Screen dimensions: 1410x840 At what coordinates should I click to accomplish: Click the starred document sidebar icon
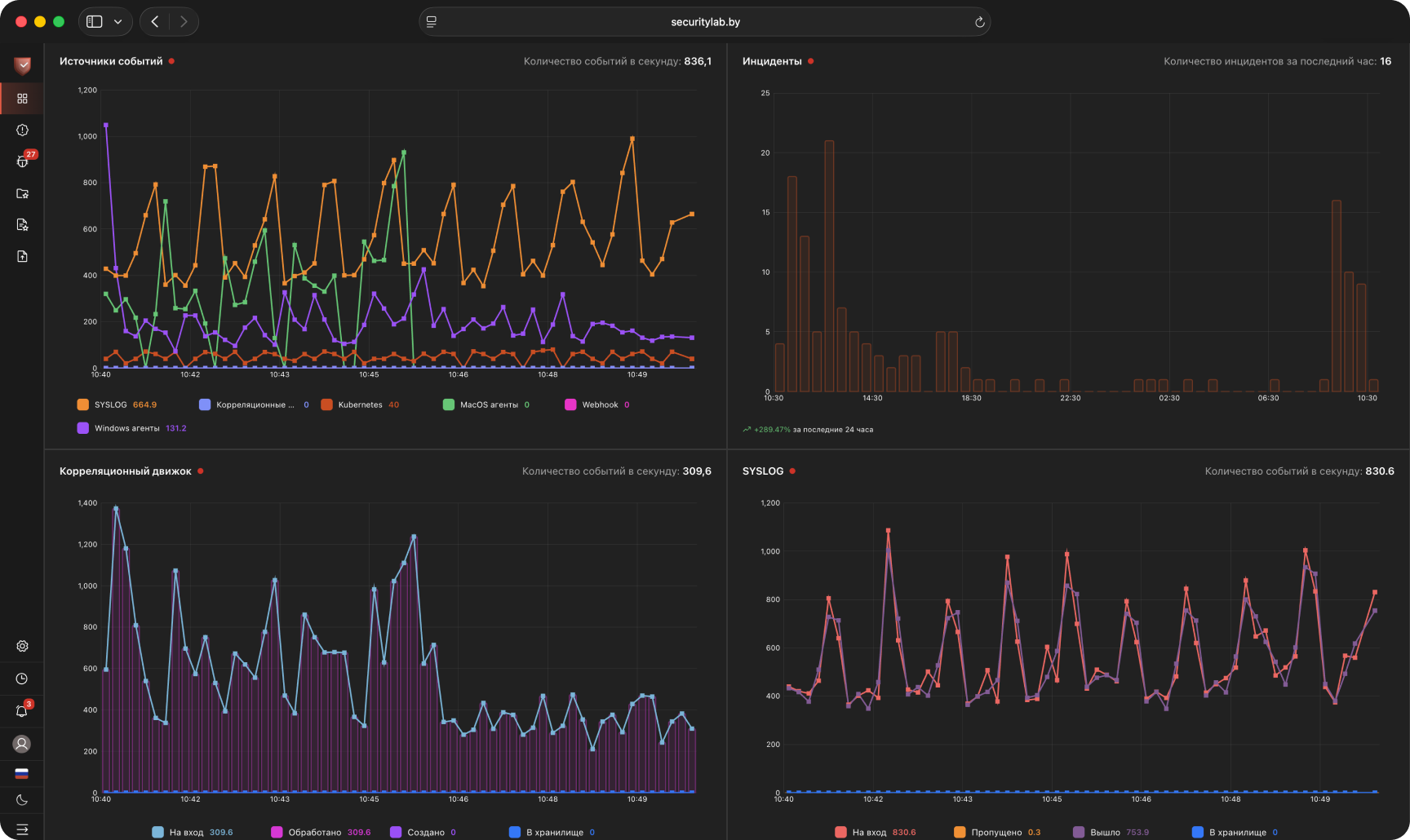click(x=22, y=225)
